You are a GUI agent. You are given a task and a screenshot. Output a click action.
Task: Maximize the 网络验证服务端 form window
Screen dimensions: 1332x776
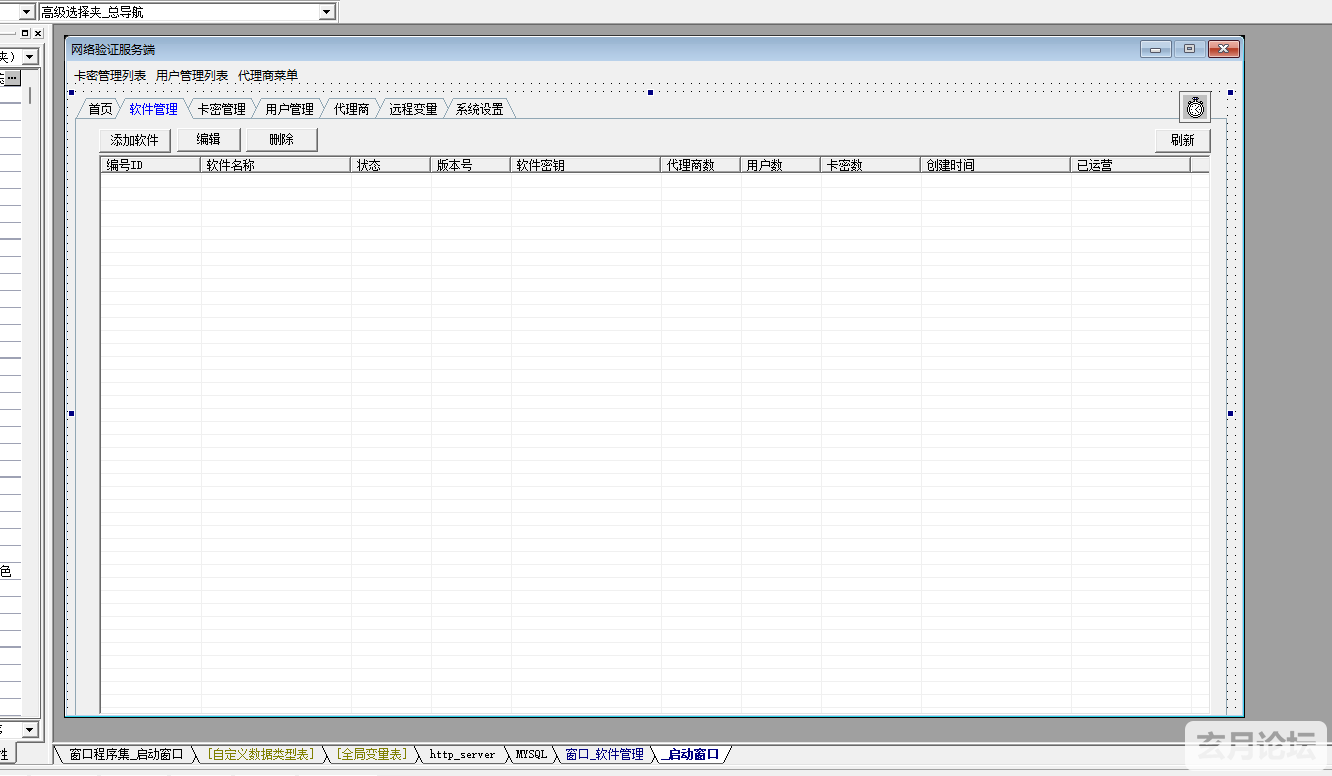pyautogui.click(x=1189, y=49)
